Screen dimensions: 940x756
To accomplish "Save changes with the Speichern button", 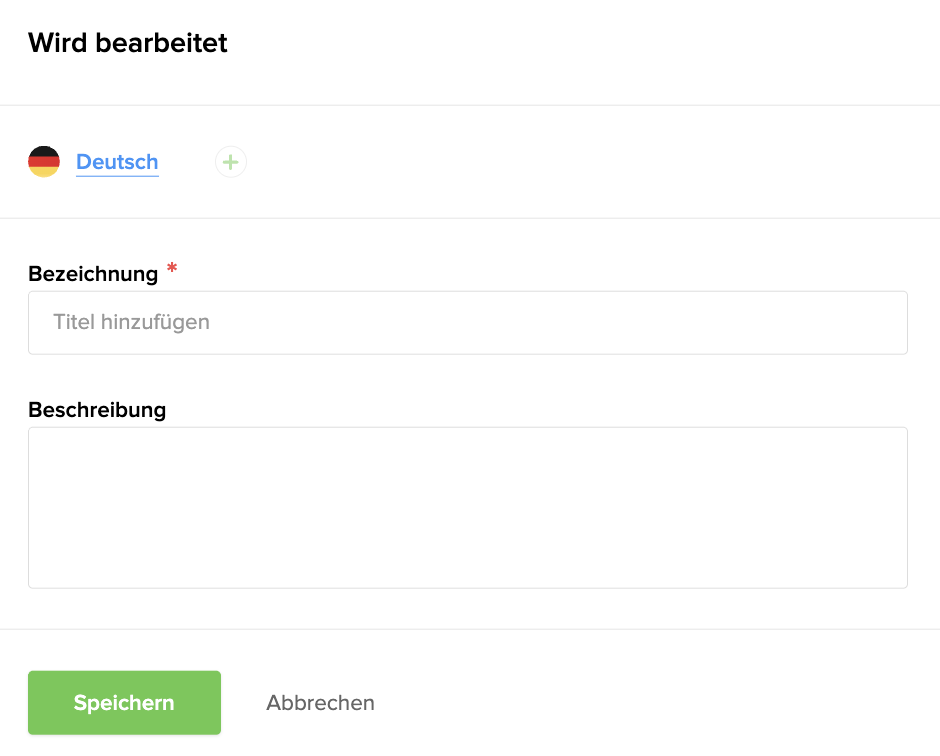I will (124, 703).
